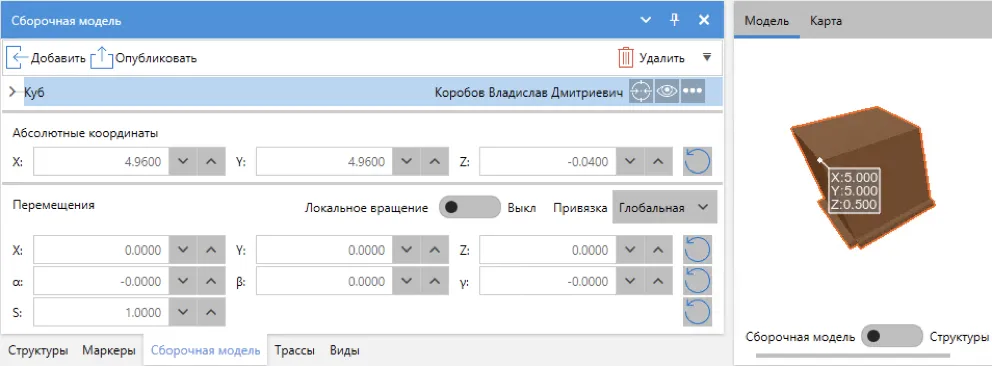Decrease absolute Y coordinate value
This screenshot has height=366, width=992.
(x=406, y=162)
